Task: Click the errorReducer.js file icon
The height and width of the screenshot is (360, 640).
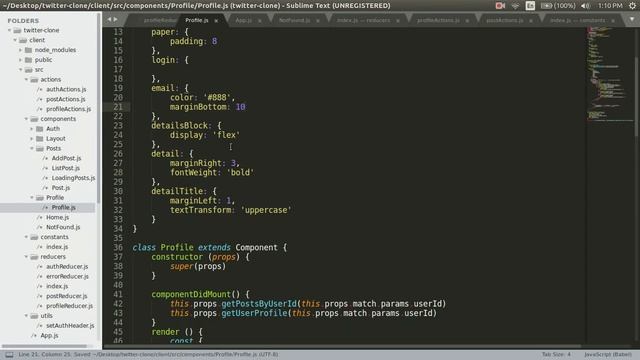Action: click(40, 276)
